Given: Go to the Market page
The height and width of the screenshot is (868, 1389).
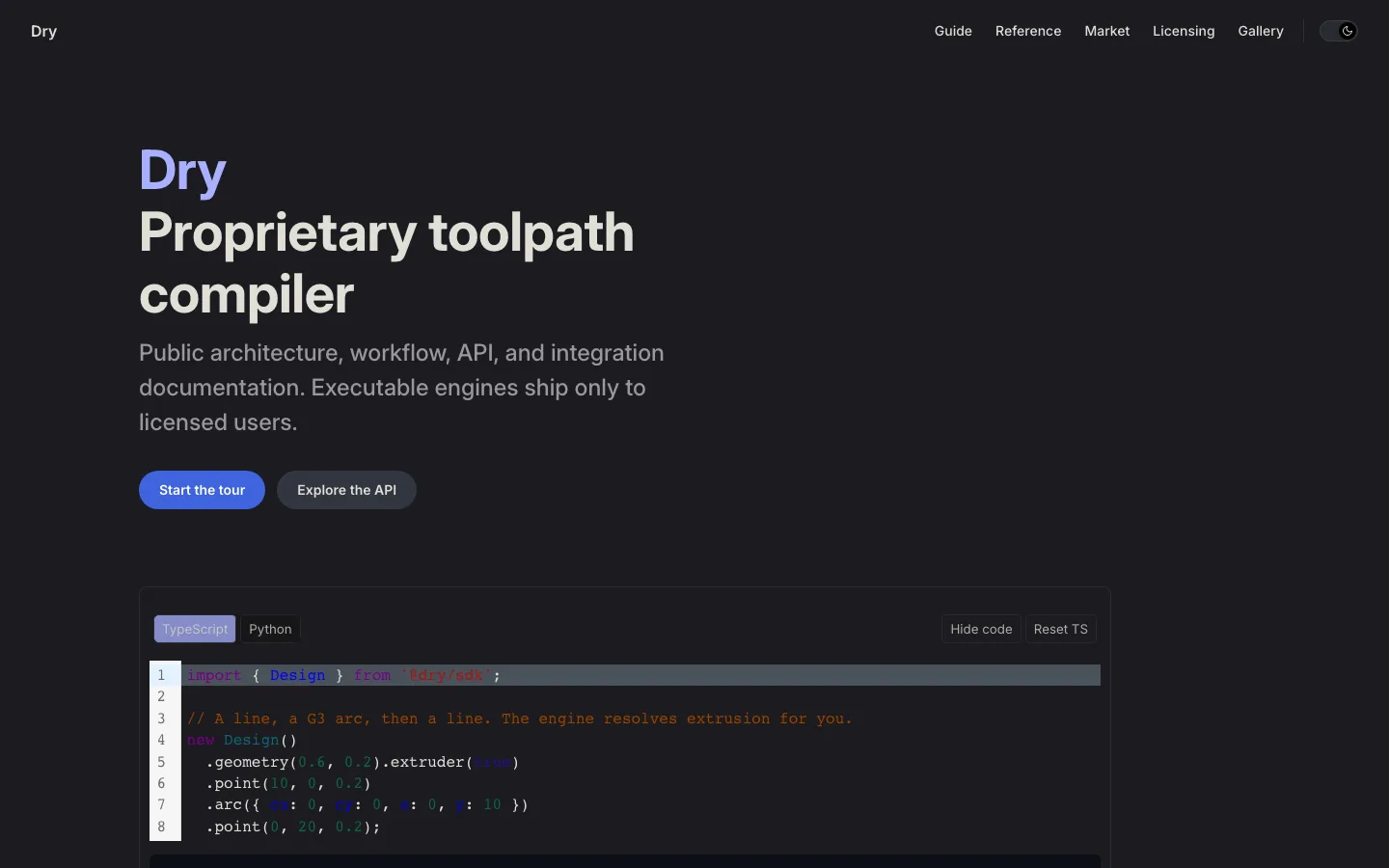Looking at the screenshot, I should (x=1106, y=31).
